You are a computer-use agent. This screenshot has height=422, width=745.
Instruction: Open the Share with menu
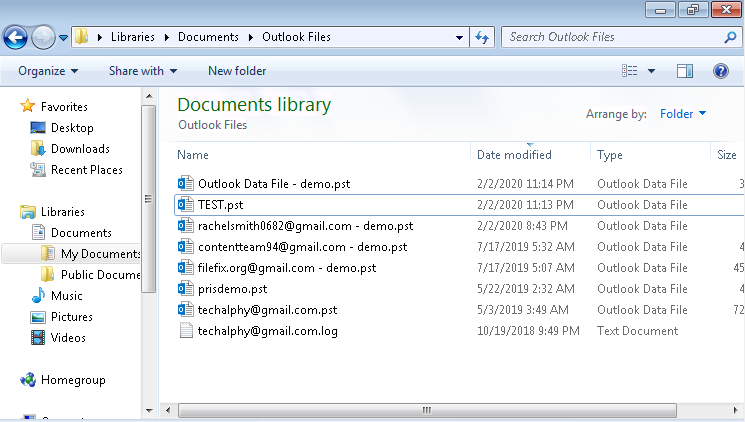(x=143, y=71)
